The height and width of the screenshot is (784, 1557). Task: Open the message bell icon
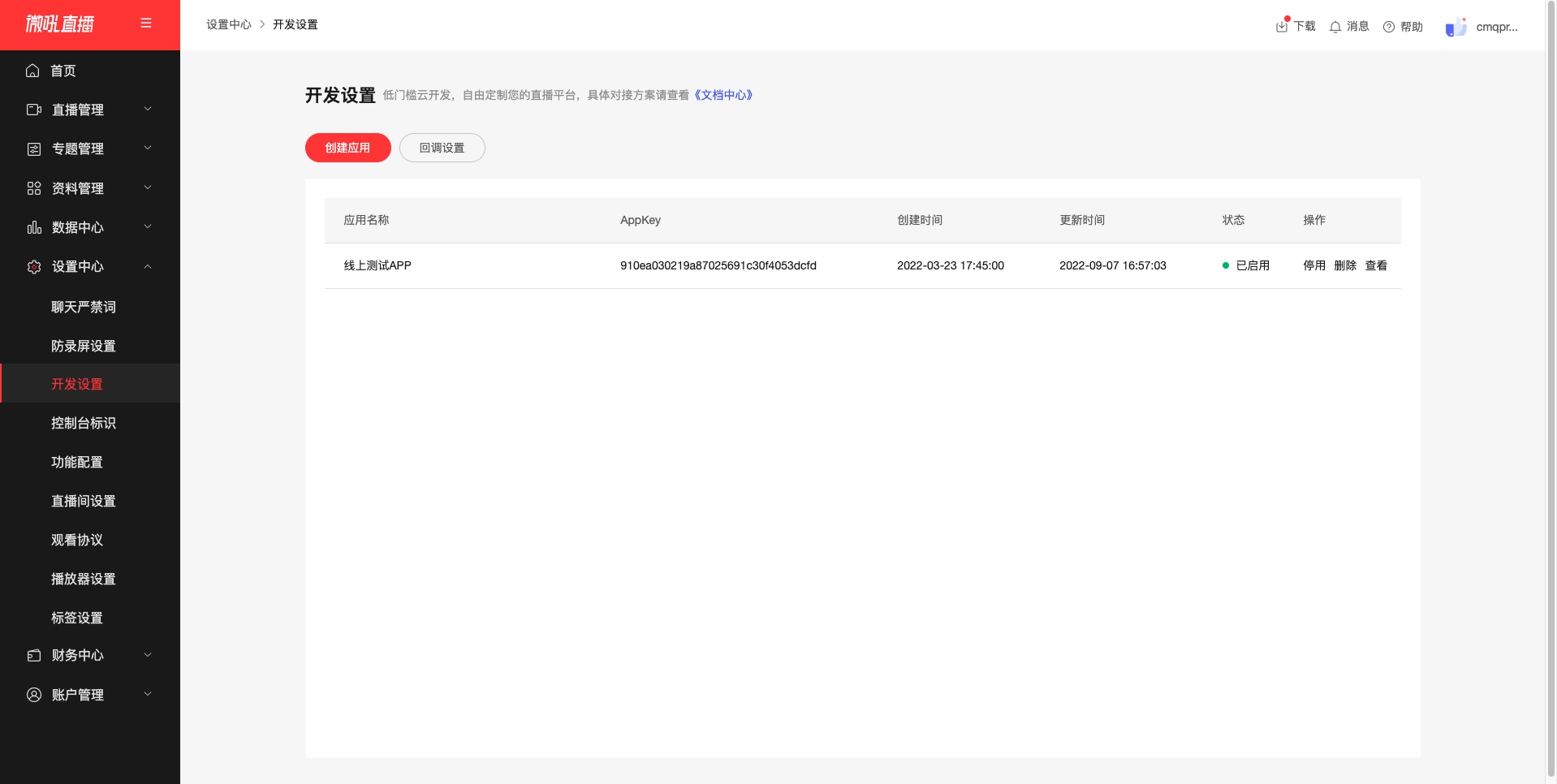click(1335, 27)
